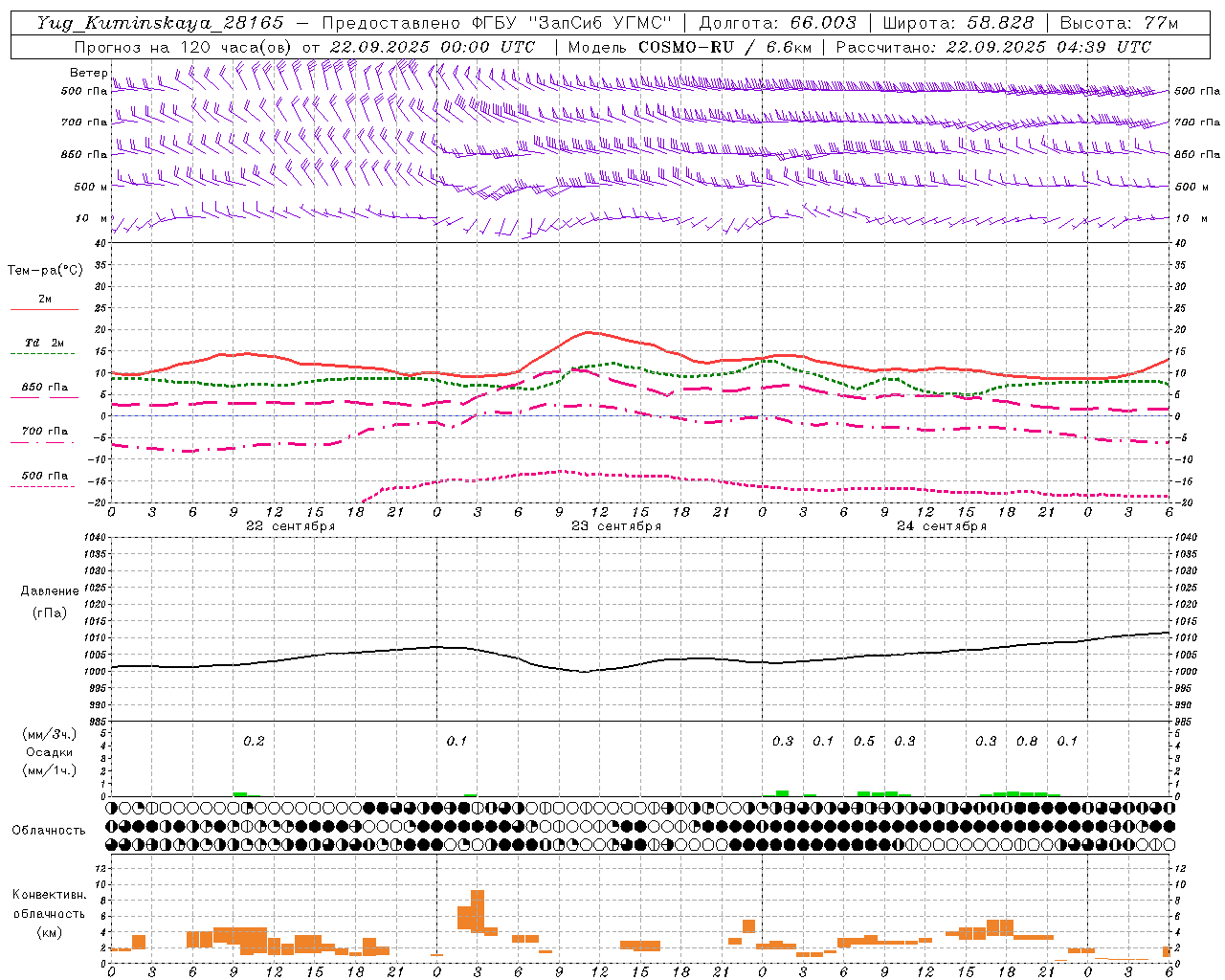Click the 850 гПа temperature legend label
The width and height of the screenshot is (1225, 980).
(x=45, y=388)
